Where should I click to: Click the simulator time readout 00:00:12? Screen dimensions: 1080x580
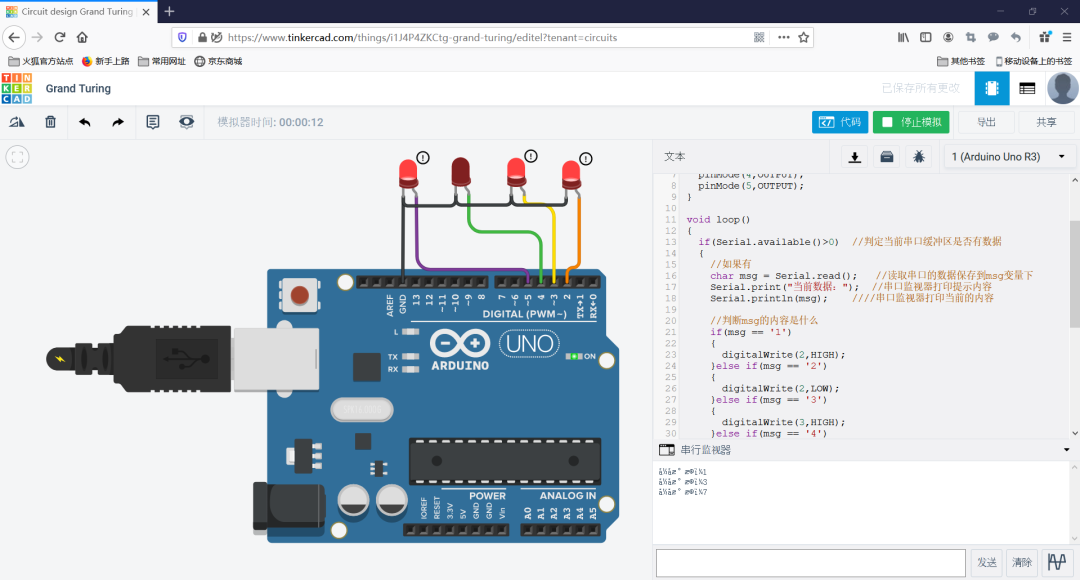301,122
